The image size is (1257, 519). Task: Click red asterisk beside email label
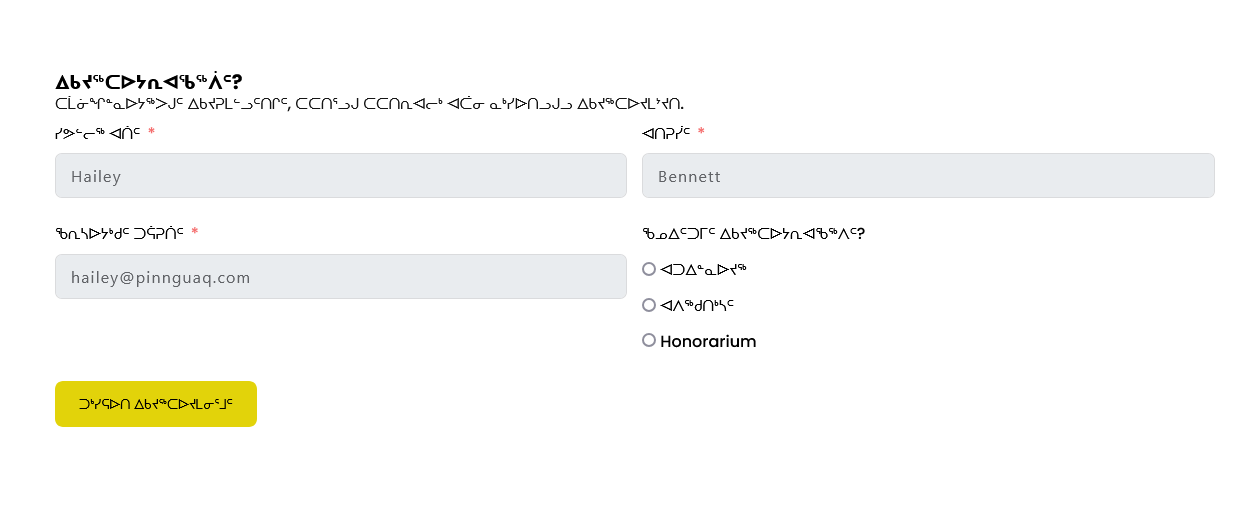(195, 233)
